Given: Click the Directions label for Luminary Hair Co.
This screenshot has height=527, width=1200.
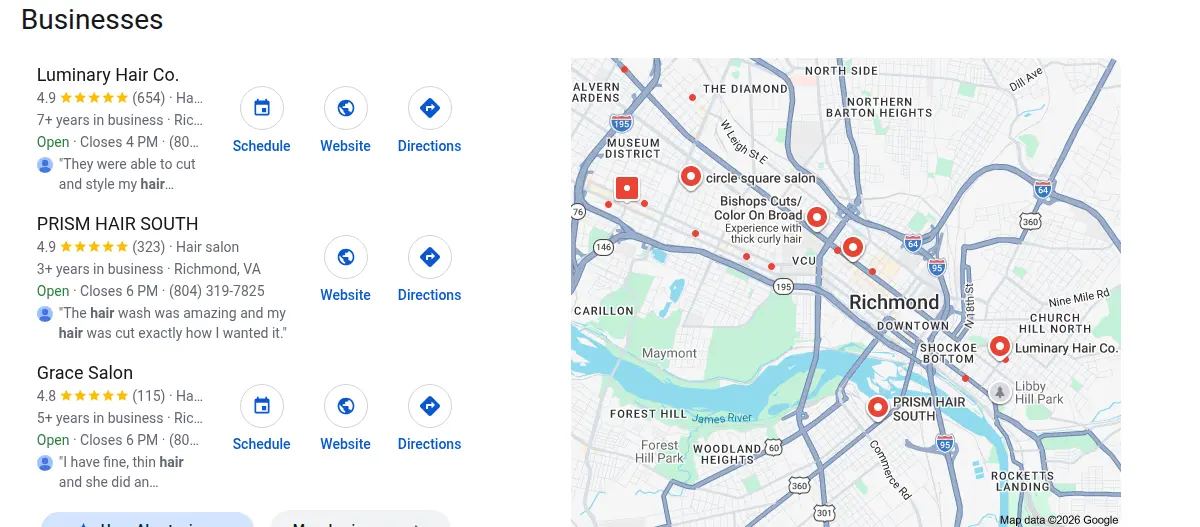Looking at the screenshot, I should (x=430, y=146).
